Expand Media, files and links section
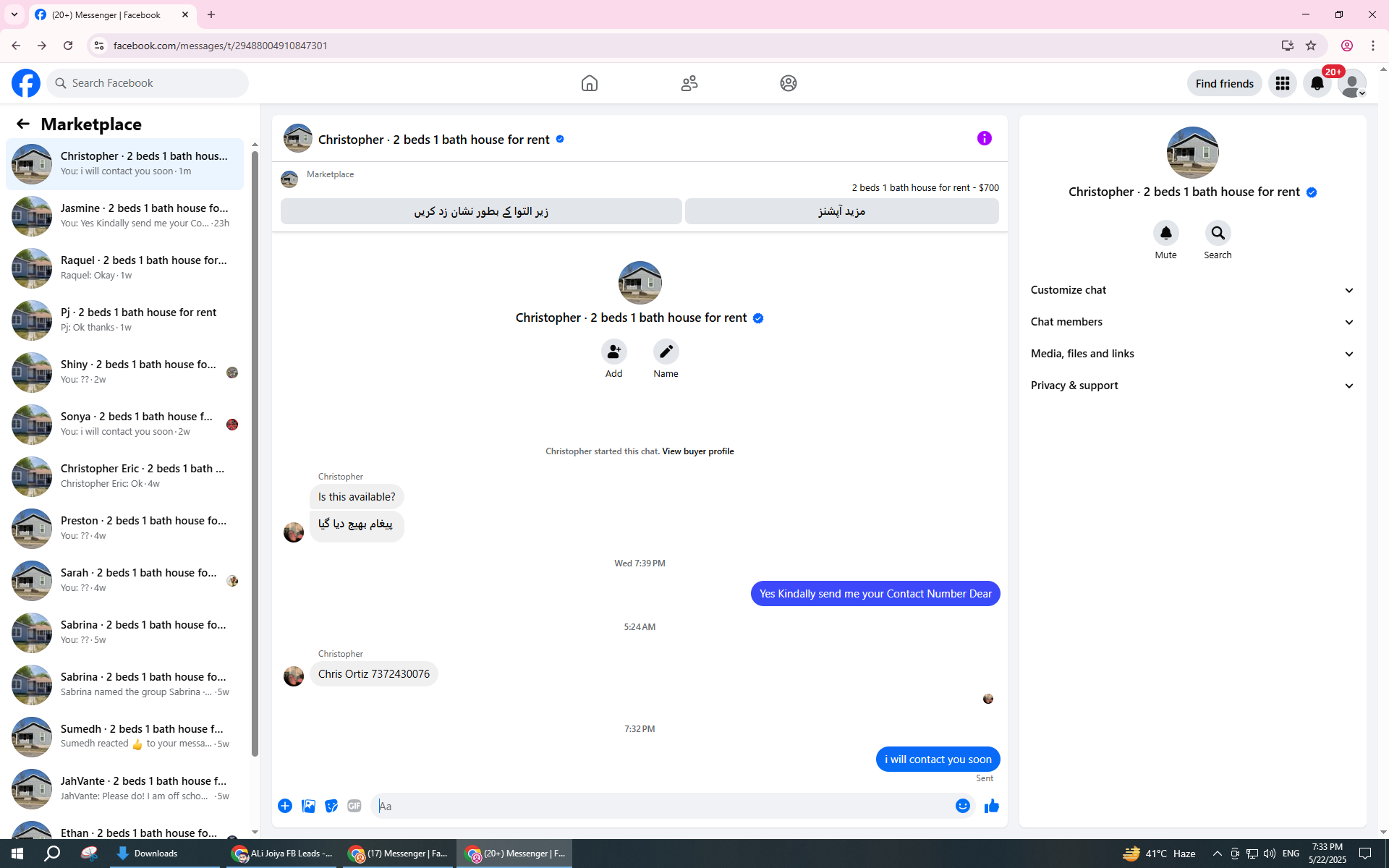 click(1192, 354)
